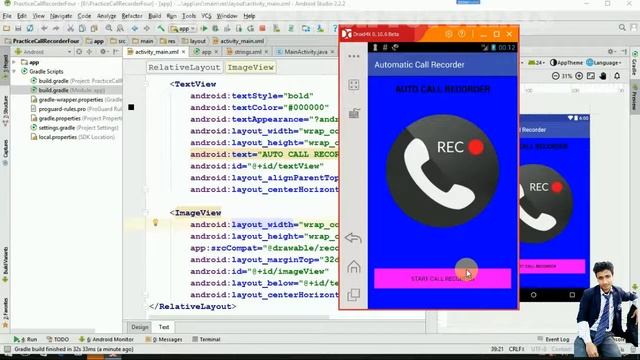
Task: Click the emulator Home icon
Action: (353, 267)
